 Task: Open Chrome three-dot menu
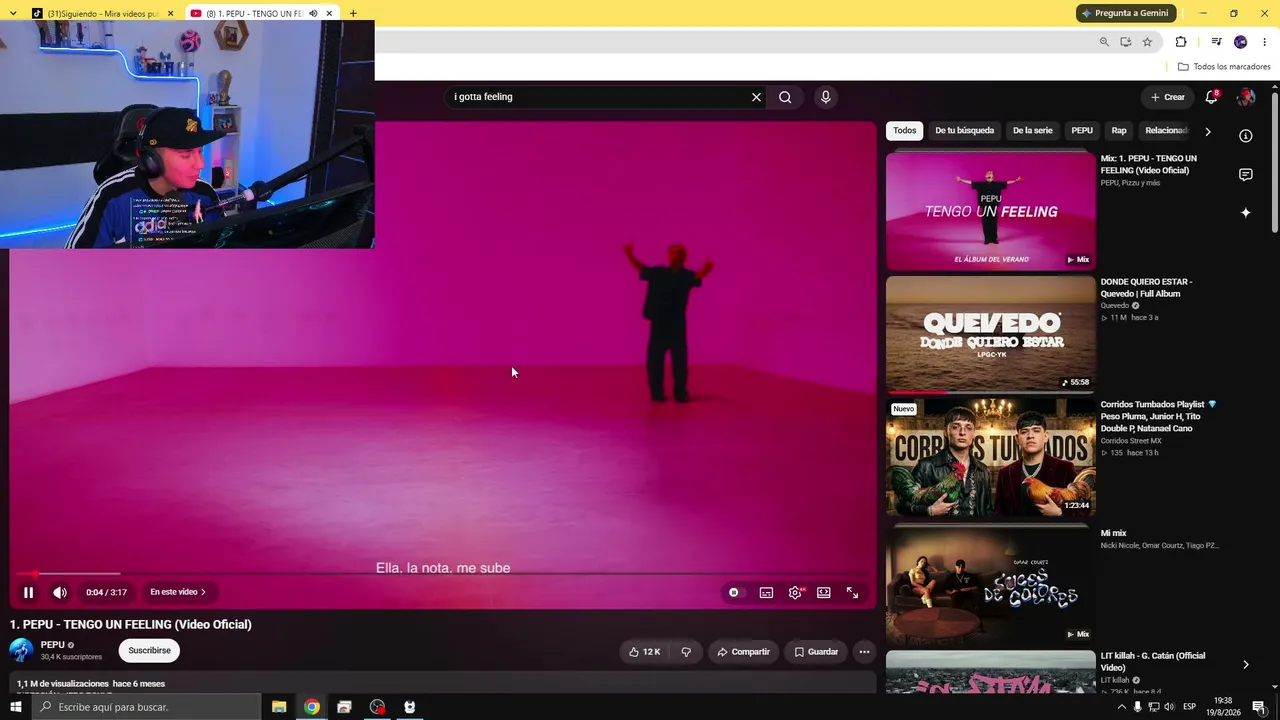point(1265,42)
